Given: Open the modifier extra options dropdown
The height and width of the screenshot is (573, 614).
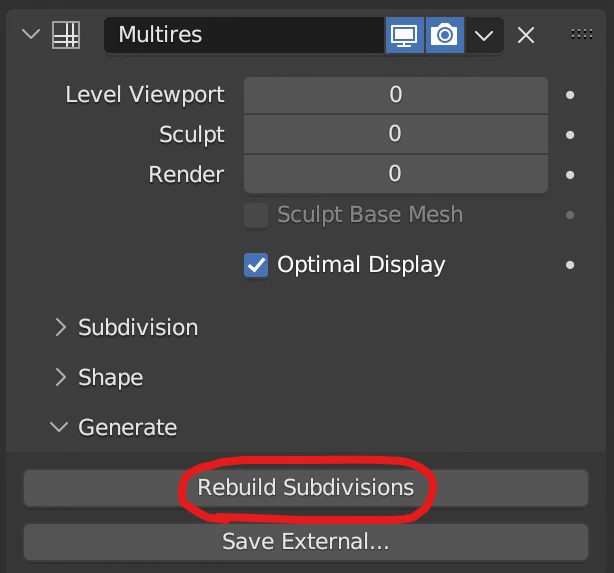Looking at the screenshot, I should (484, 35).
